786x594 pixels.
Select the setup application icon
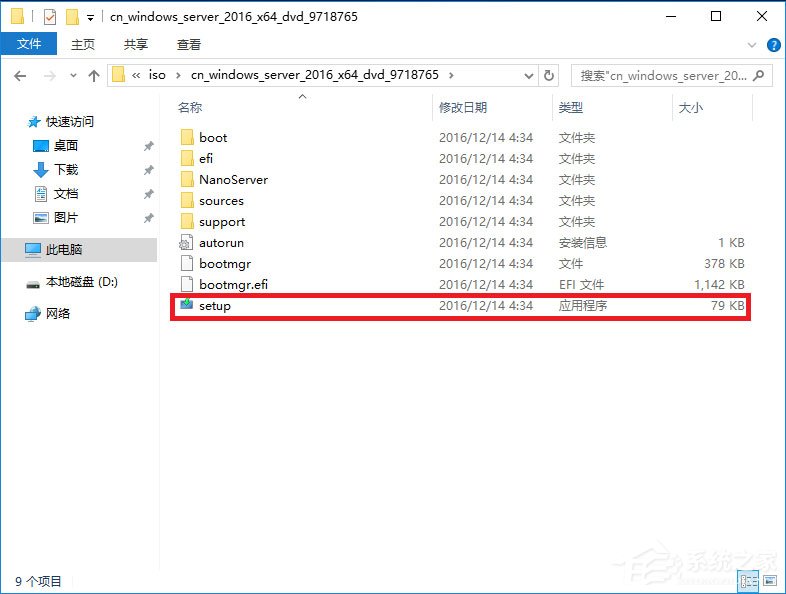coord(186,304)
